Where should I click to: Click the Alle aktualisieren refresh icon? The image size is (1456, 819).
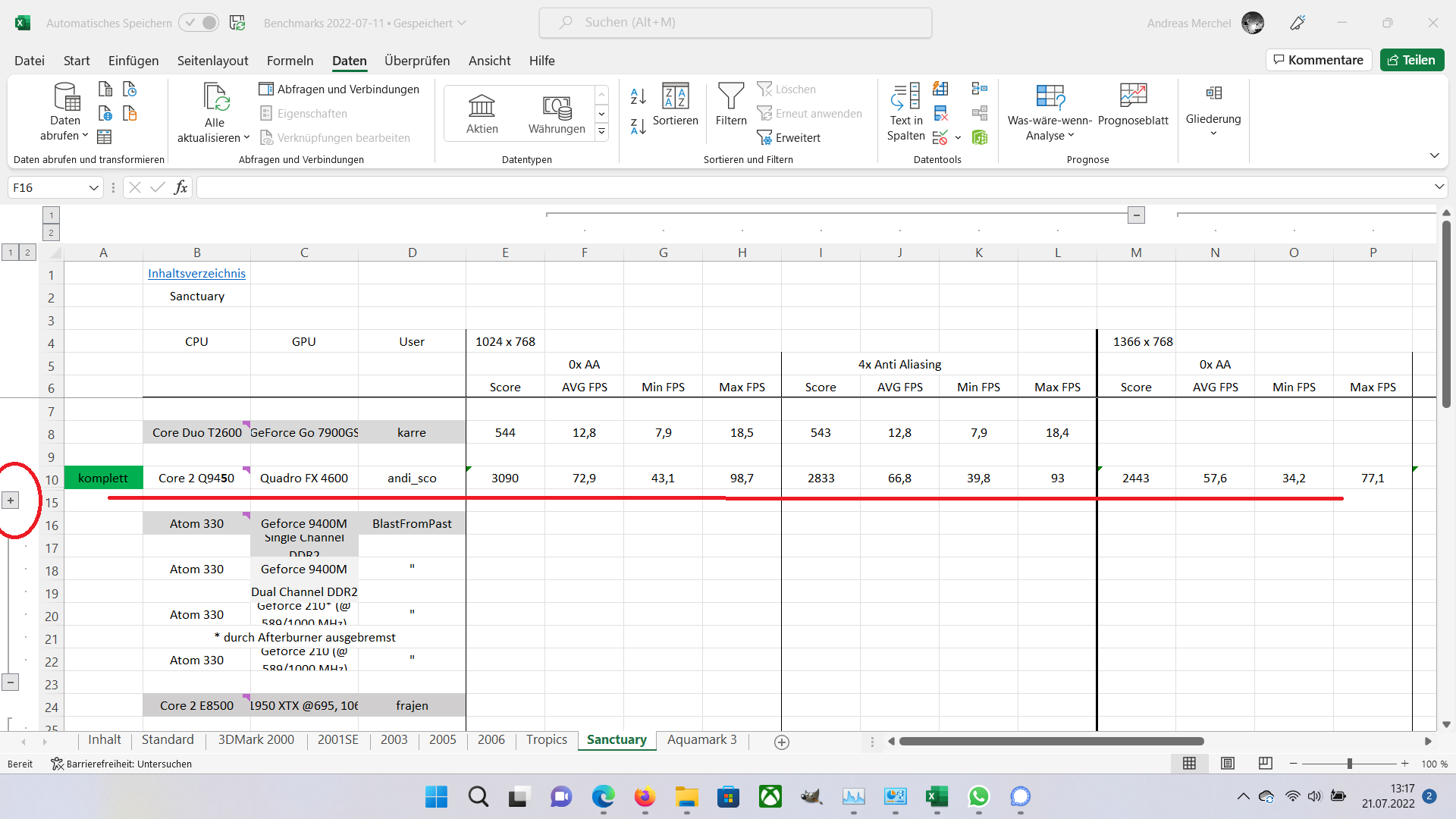point(215,99)
